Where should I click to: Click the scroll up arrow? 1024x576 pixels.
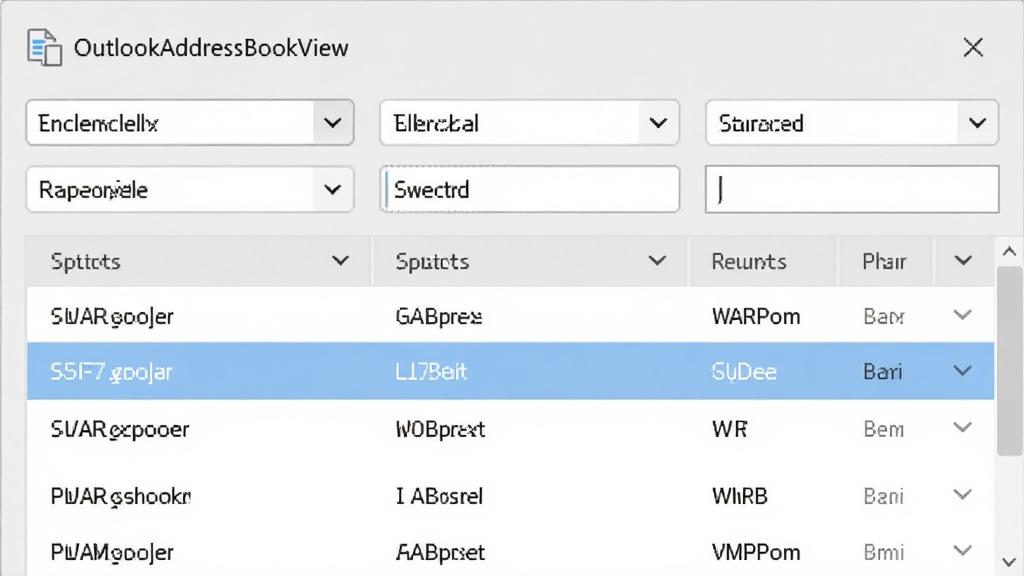point(1010,252)
